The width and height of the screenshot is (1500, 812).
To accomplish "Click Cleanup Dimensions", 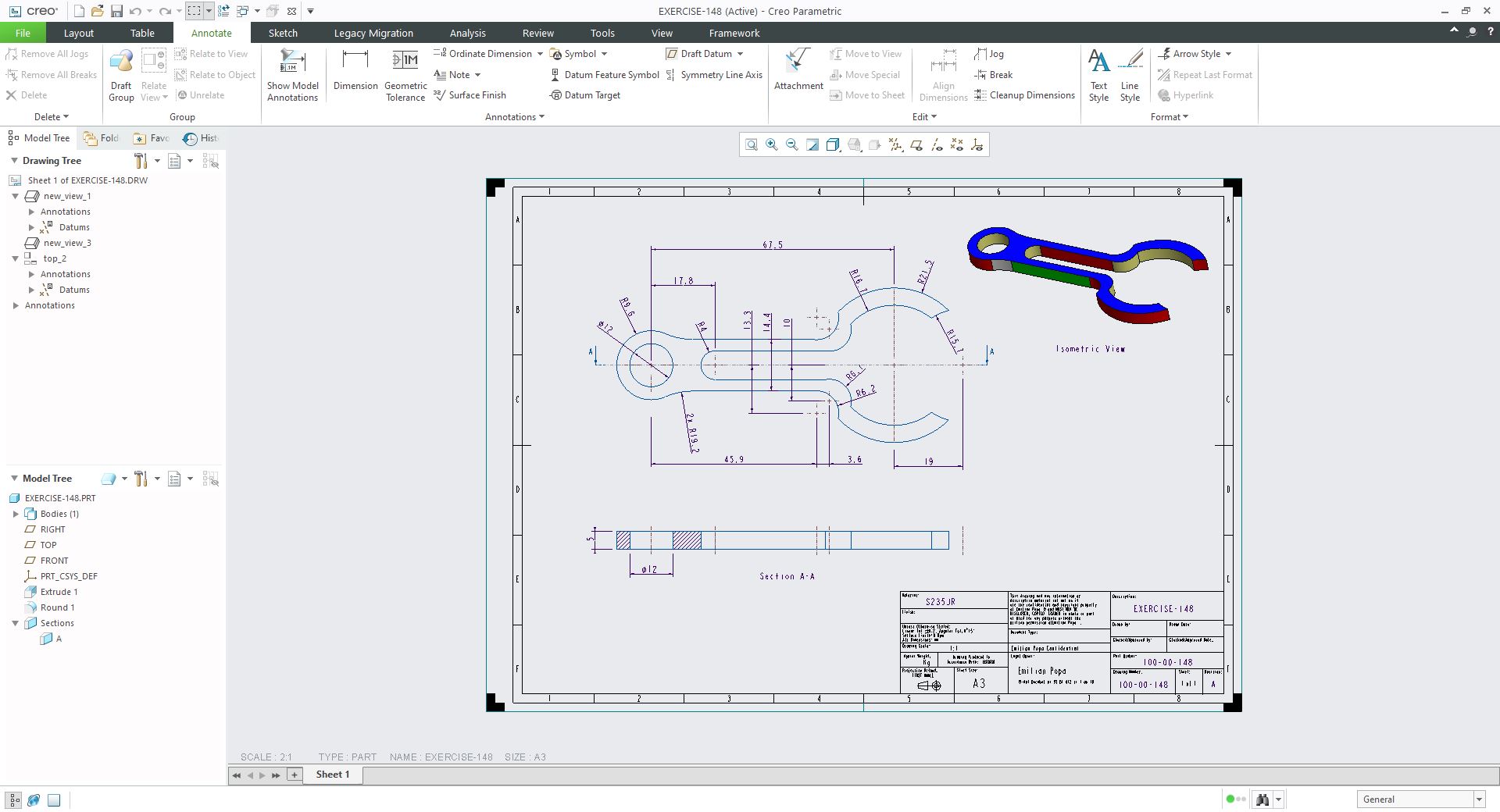I will point(1024,95).
